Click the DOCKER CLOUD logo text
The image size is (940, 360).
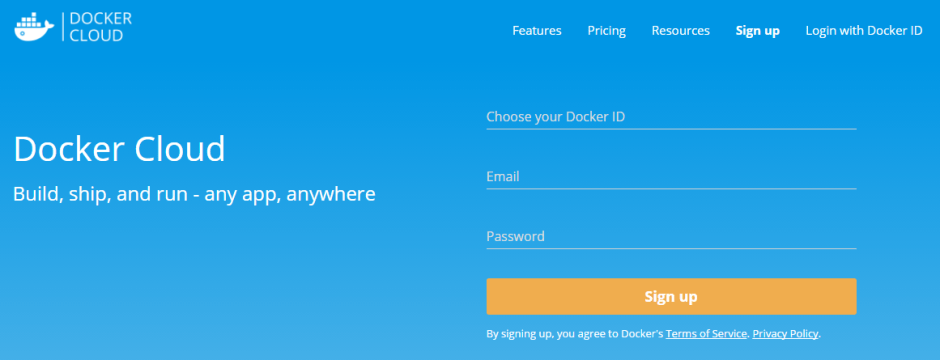point(100,28)
